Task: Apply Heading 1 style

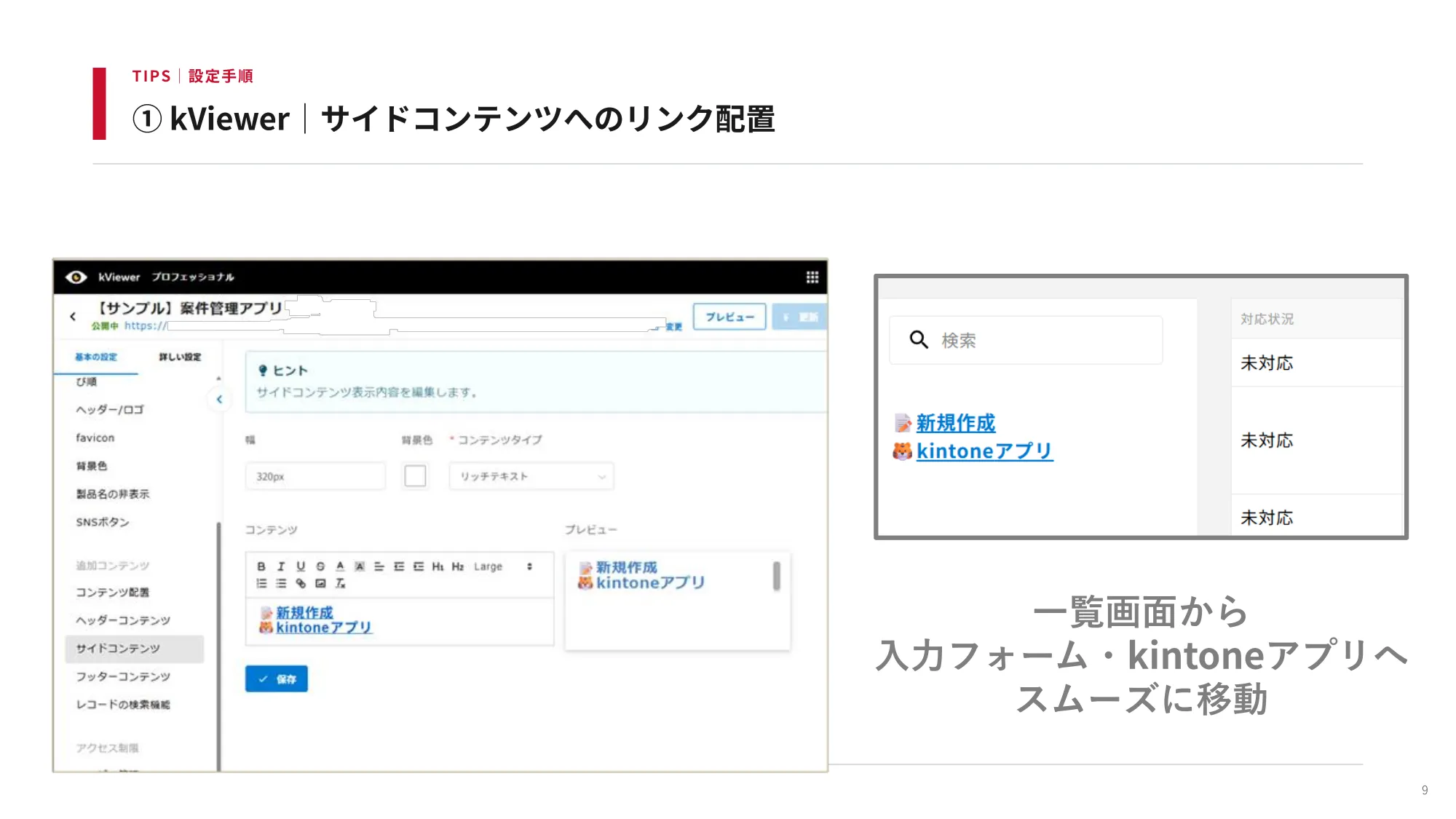Action: [438, 566]
